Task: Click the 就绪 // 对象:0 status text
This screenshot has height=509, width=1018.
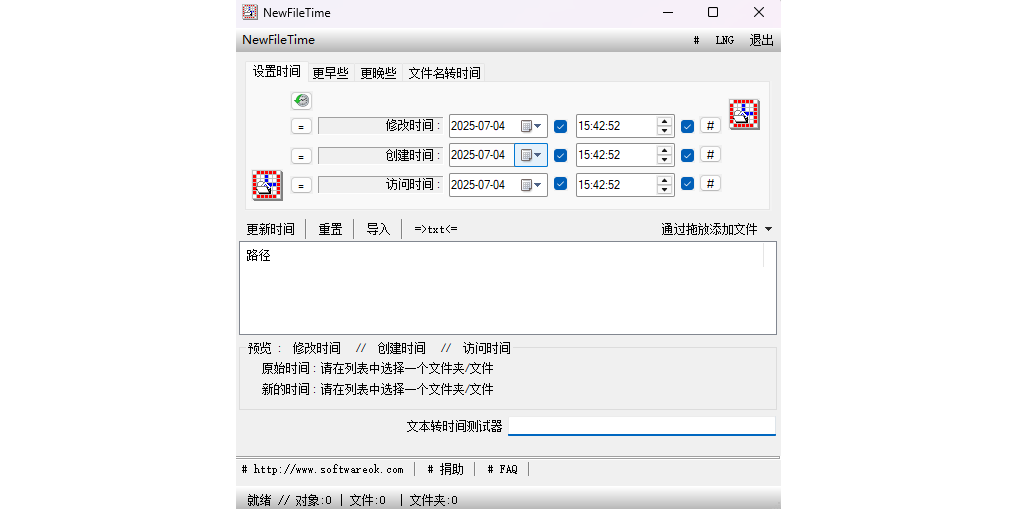Action: click(290, 501)
